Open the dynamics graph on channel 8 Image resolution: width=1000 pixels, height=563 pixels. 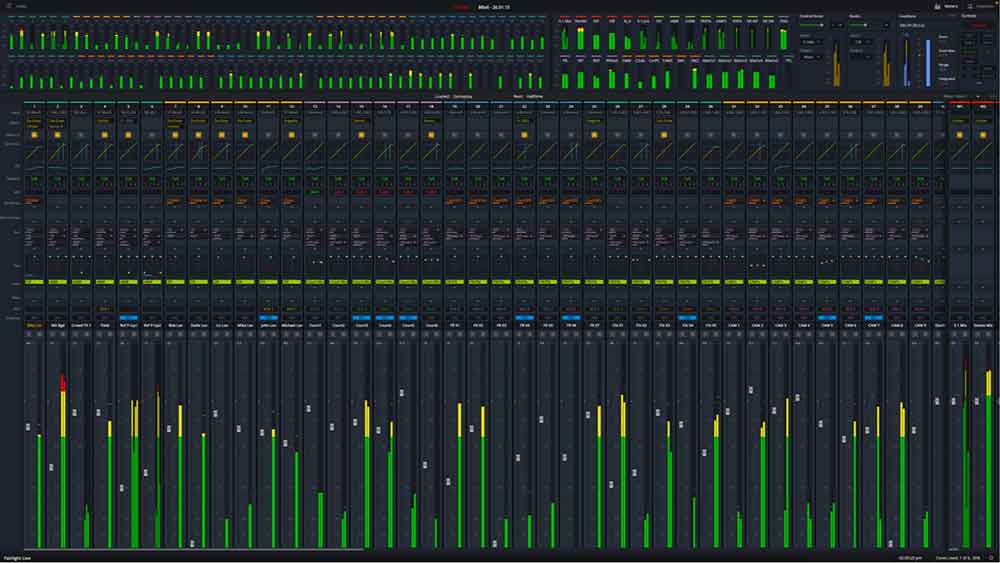198,152
